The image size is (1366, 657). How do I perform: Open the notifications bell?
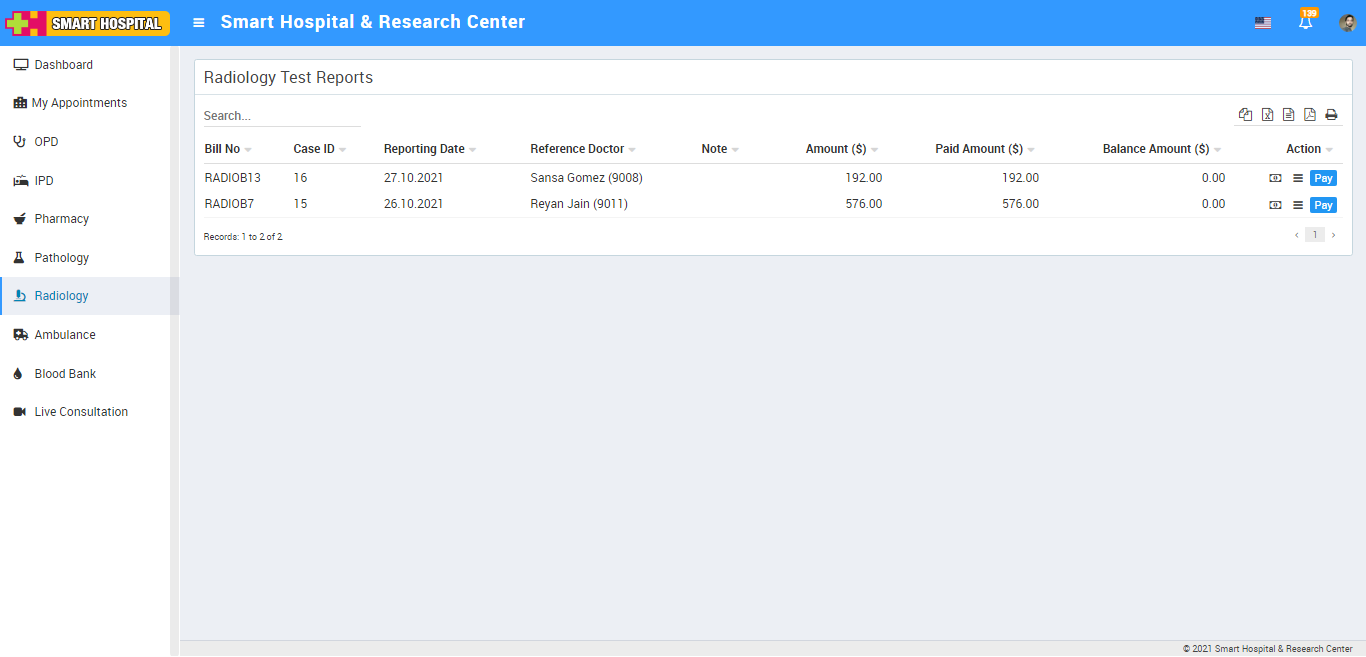(1305, 22)
